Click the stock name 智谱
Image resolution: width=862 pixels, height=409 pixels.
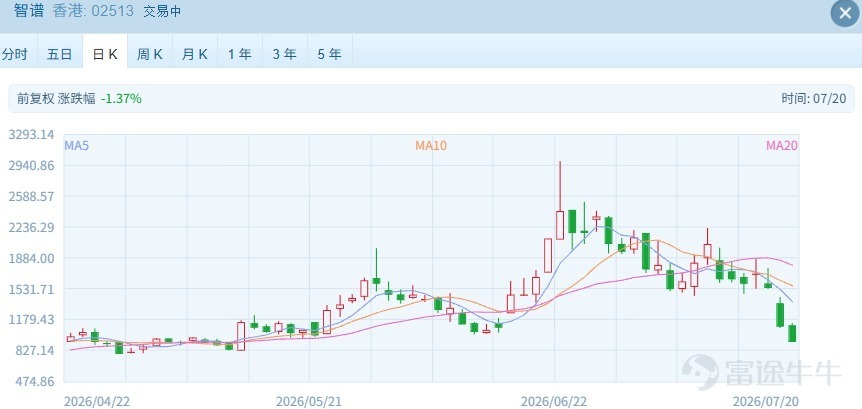[x=29, y=10]
